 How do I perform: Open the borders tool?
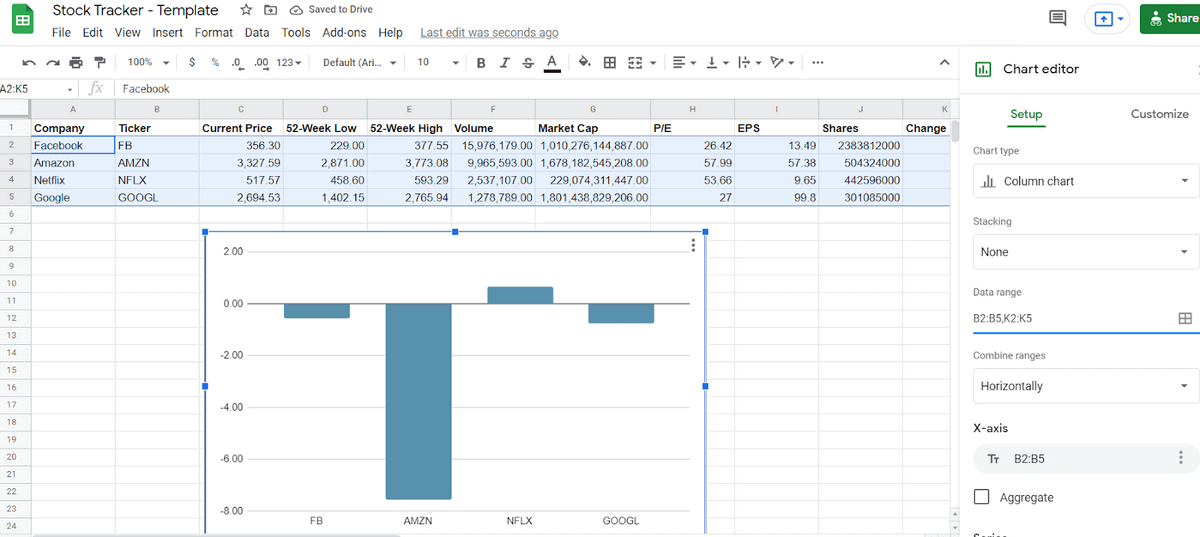tap(610, 62)
